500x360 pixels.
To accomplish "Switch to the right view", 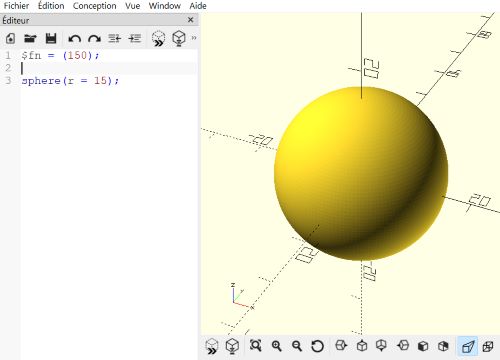I will coord(341,345).
